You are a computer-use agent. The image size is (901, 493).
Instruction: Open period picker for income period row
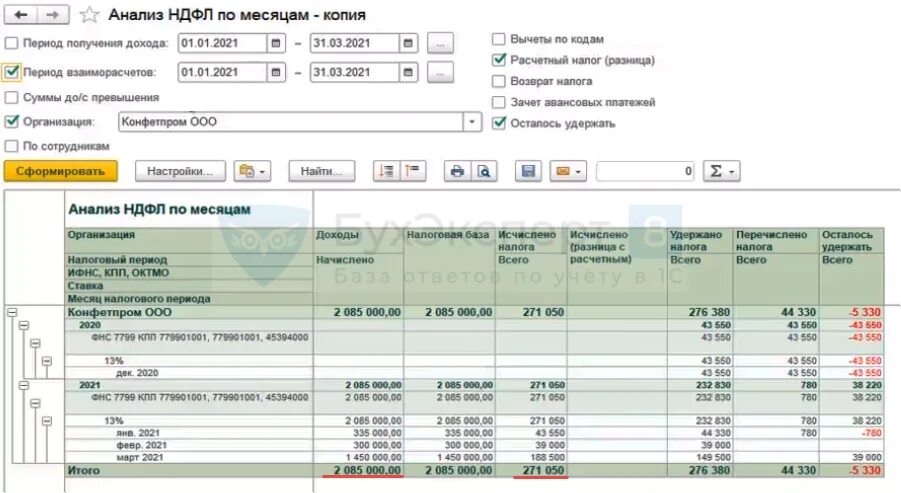[440, 43]
